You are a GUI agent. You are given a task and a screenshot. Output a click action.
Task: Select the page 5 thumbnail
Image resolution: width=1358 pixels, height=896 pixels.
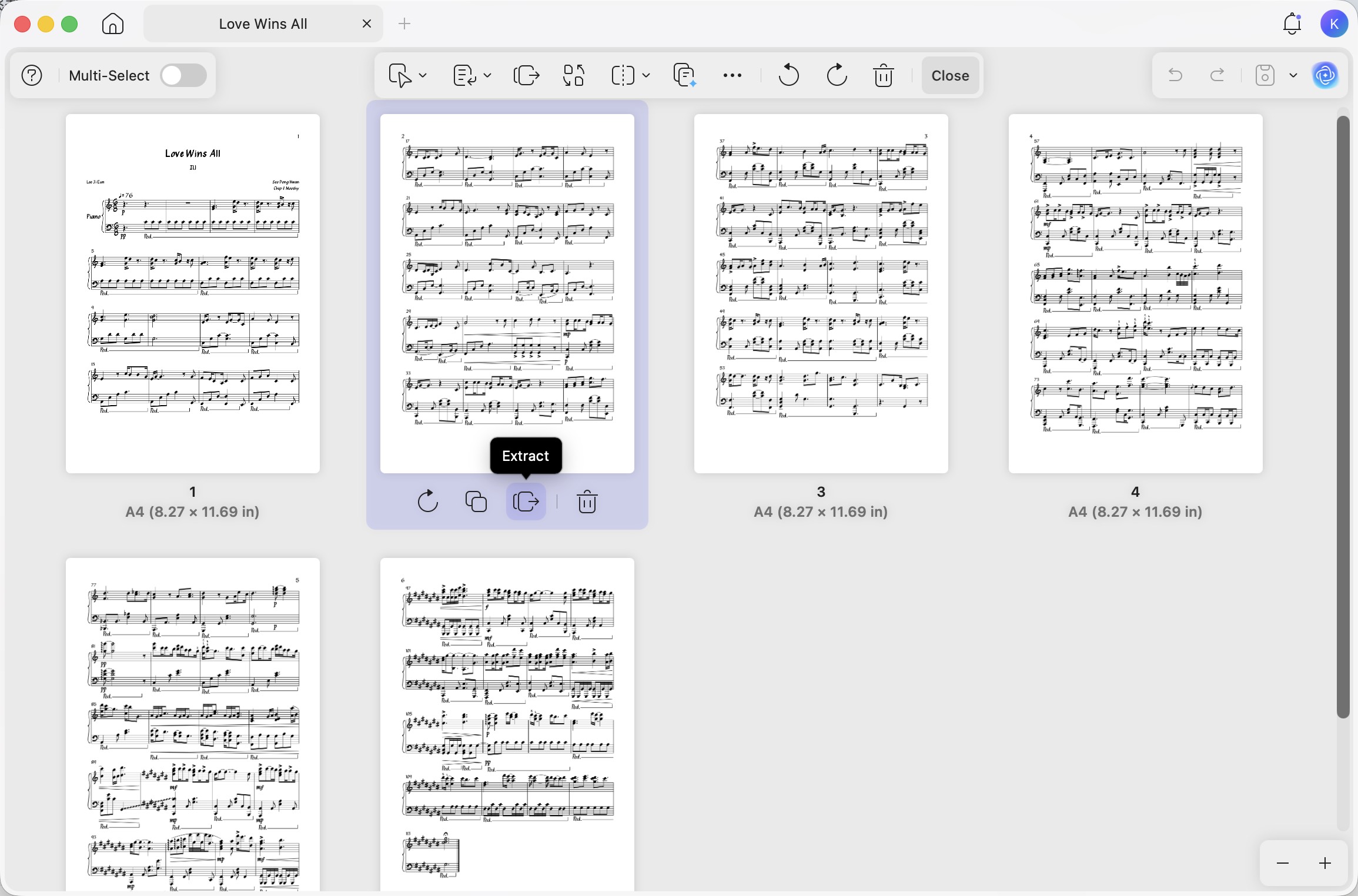(193, 724)
